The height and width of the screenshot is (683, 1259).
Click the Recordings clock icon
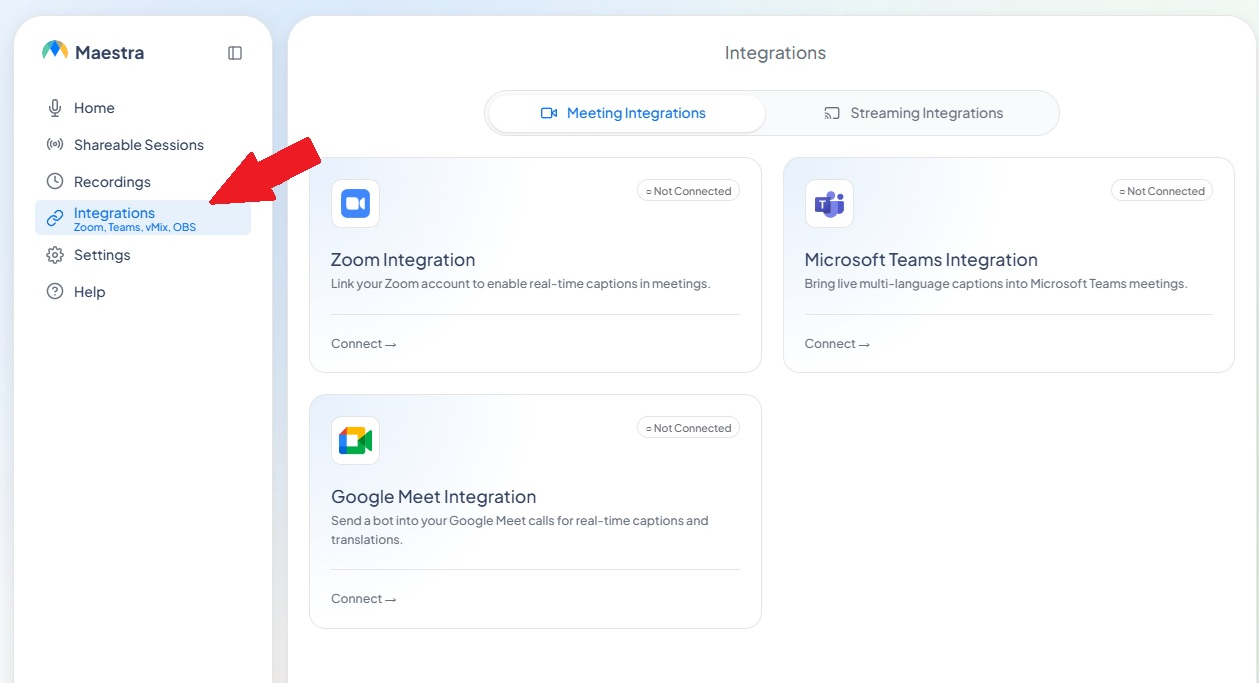tap(55, 182)
